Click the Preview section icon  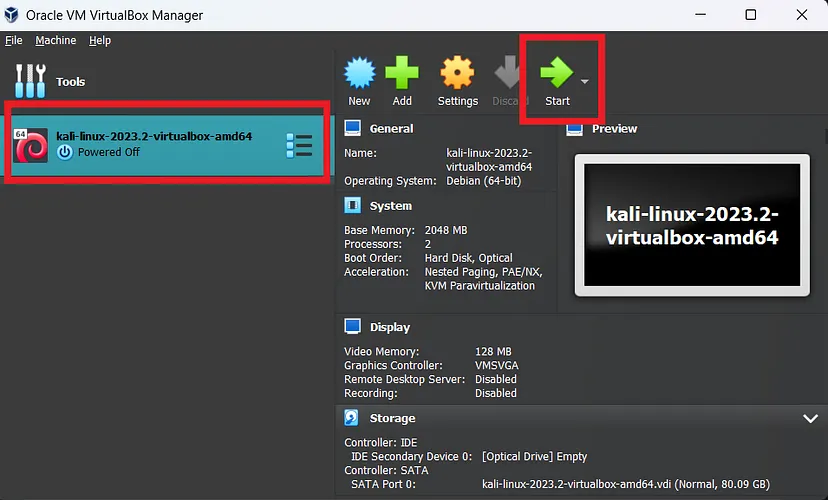575,130
